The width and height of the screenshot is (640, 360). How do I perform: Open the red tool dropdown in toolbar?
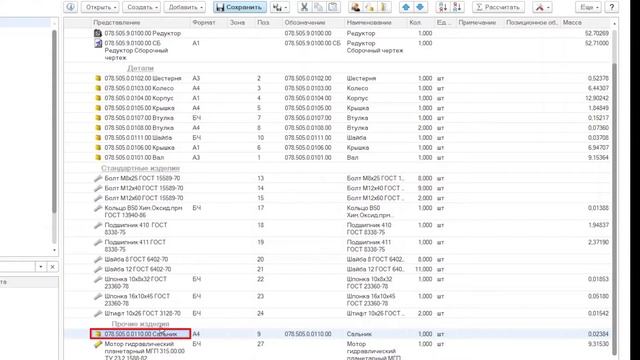[543, 7]
